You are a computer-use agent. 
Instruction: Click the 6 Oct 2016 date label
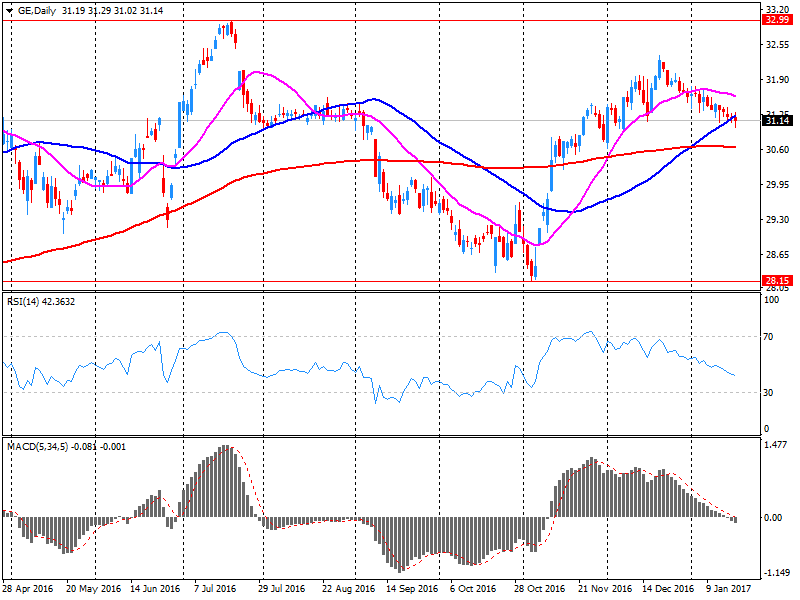pos(473,588)
